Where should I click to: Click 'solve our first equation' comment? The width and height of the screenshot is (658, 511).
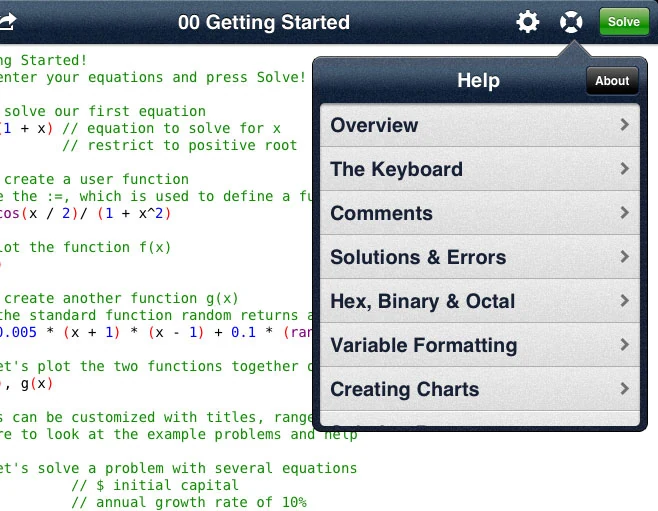click(104, 111)
